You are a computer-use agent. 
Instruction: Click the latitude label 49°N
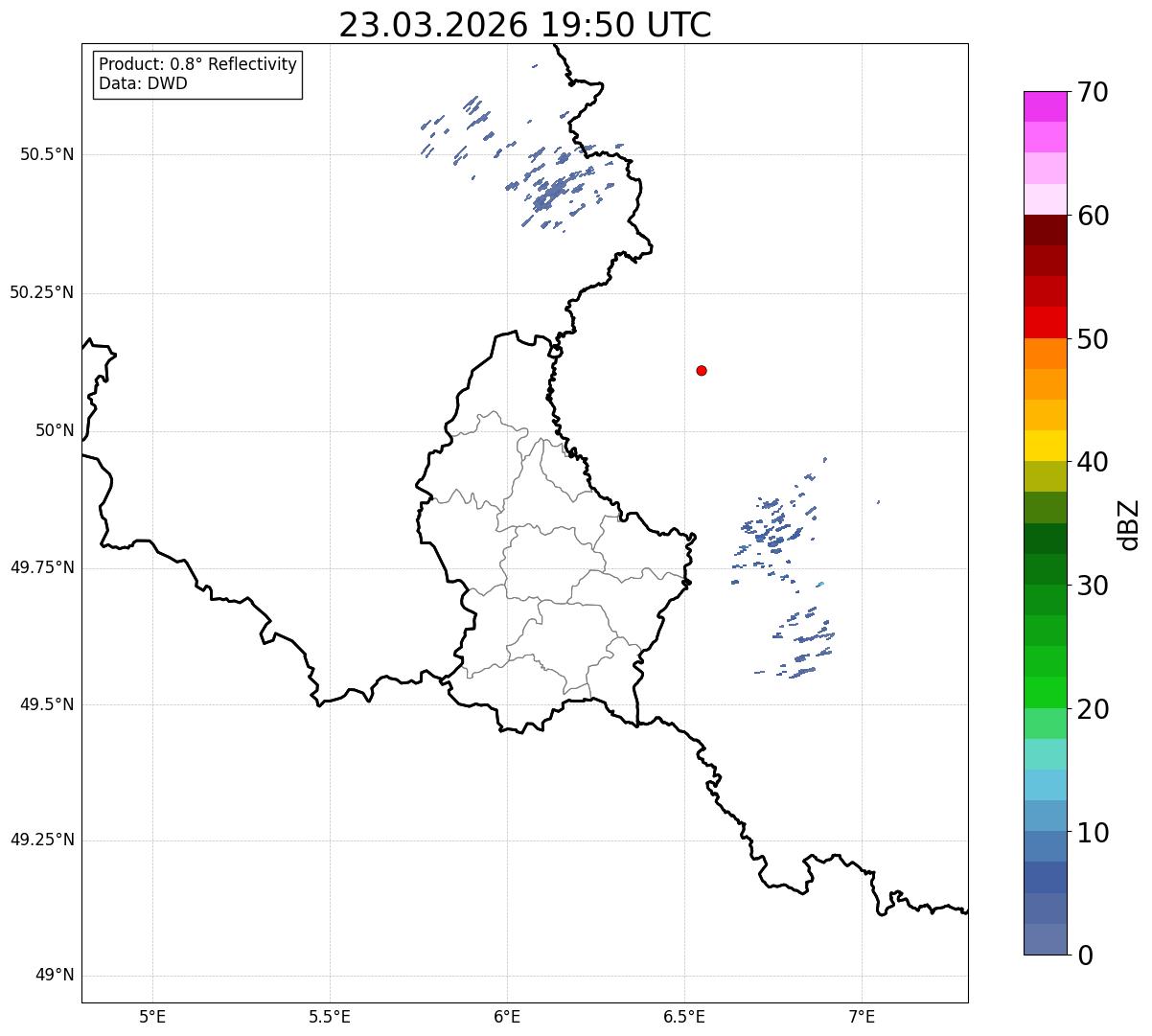pyautogui.click(x=55, y=976)
